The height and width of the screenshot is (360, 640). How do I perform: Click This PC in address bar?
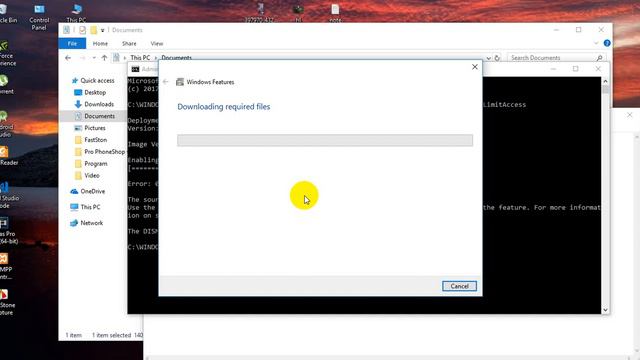pos(140,58)
